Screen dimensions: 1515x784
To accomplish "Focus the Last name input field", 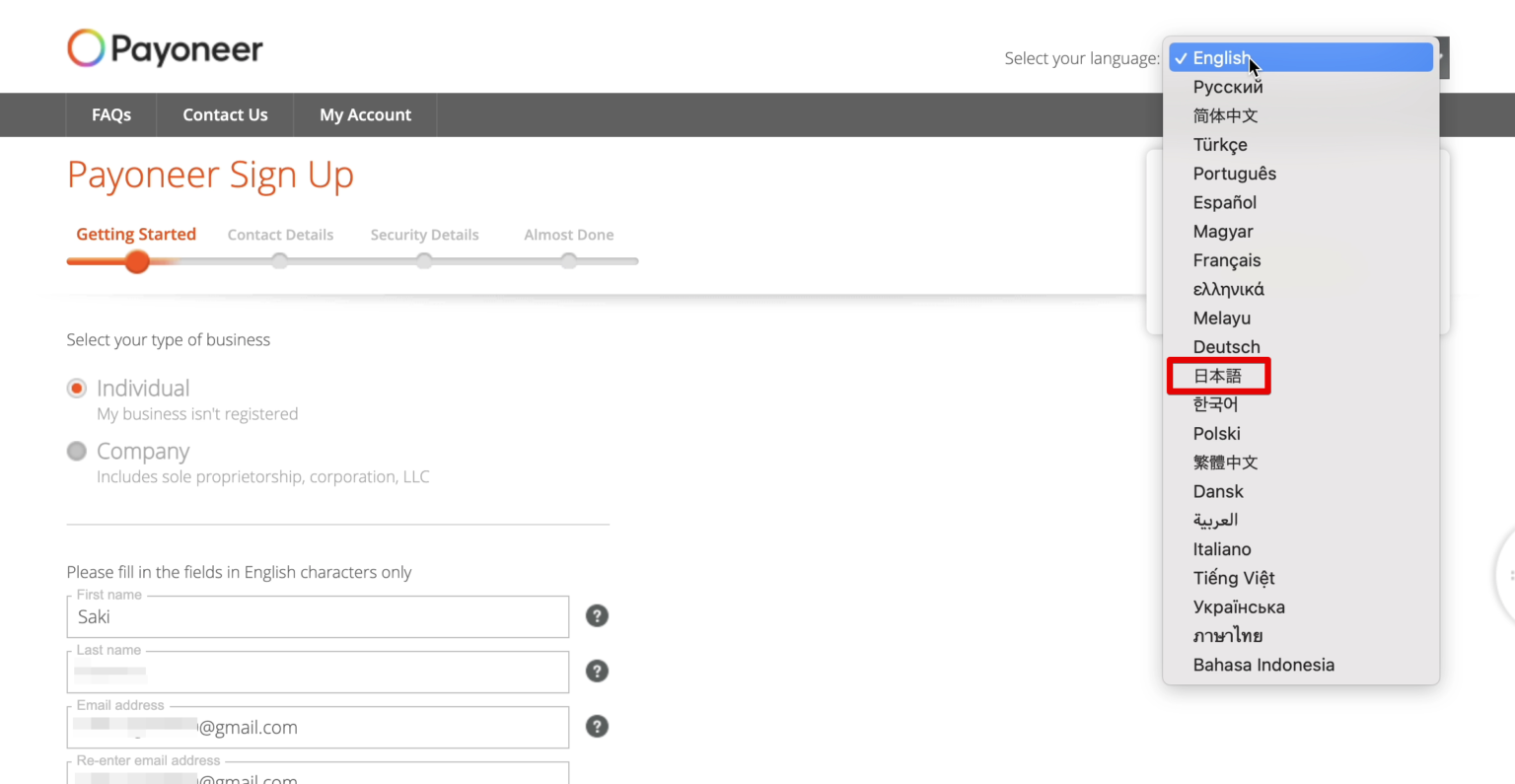I will [318, 672].
